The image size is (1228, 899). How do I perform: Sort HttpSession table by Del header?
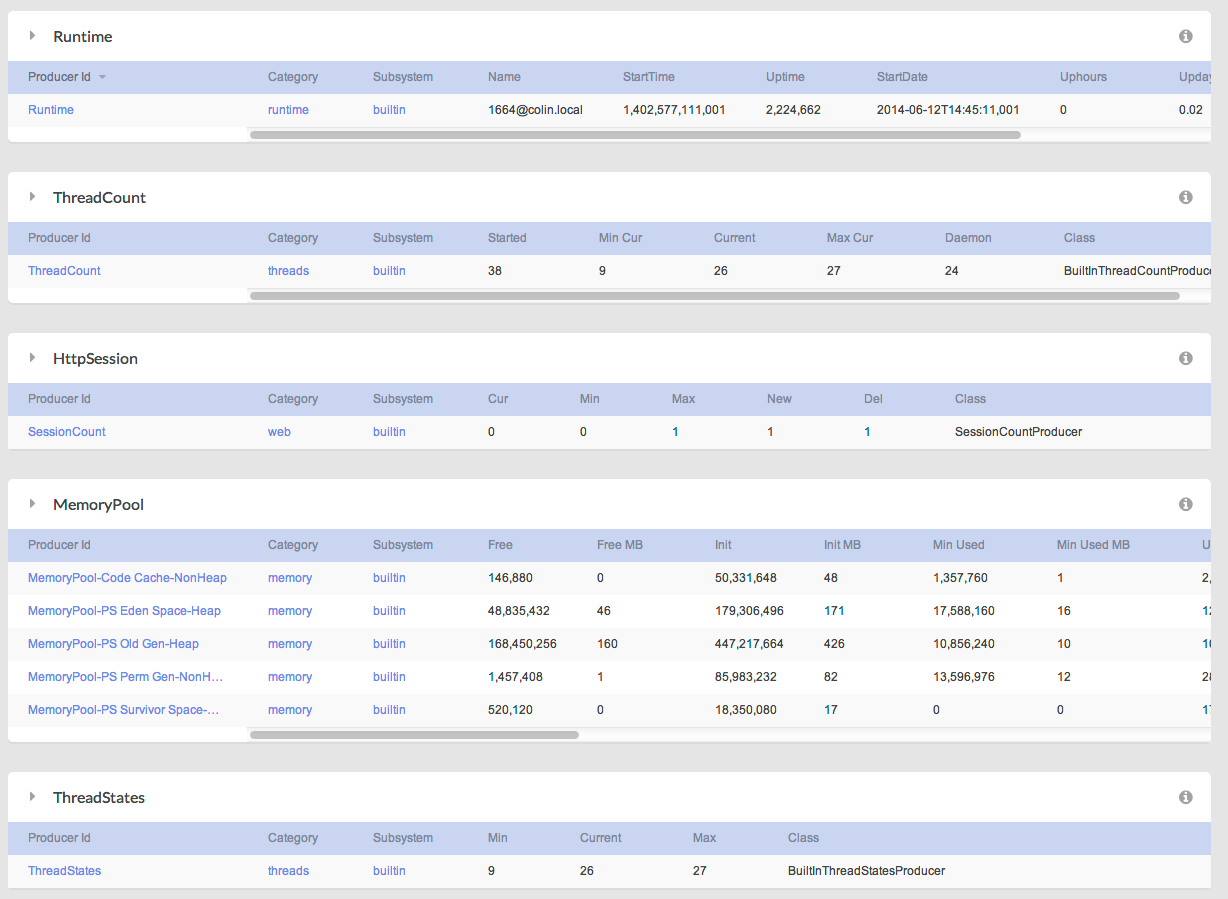click(873, 399)
